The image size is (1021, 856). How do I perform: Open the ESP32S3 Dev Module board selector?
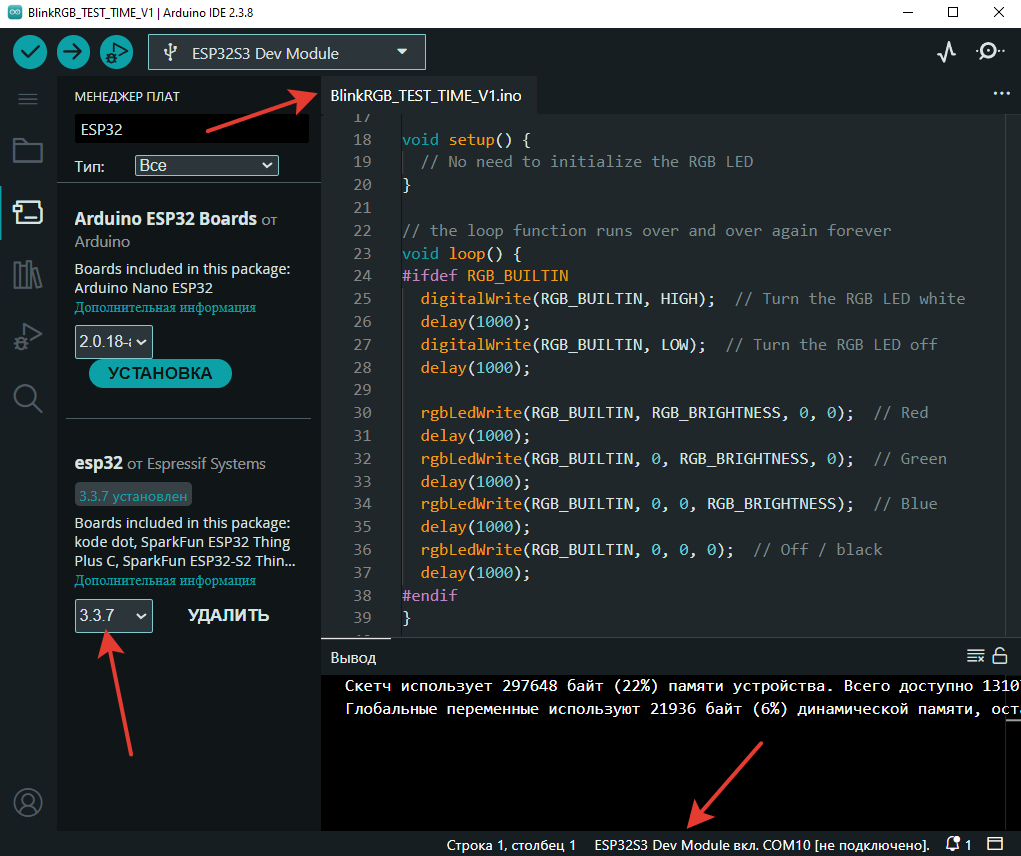tap(287, 52)
